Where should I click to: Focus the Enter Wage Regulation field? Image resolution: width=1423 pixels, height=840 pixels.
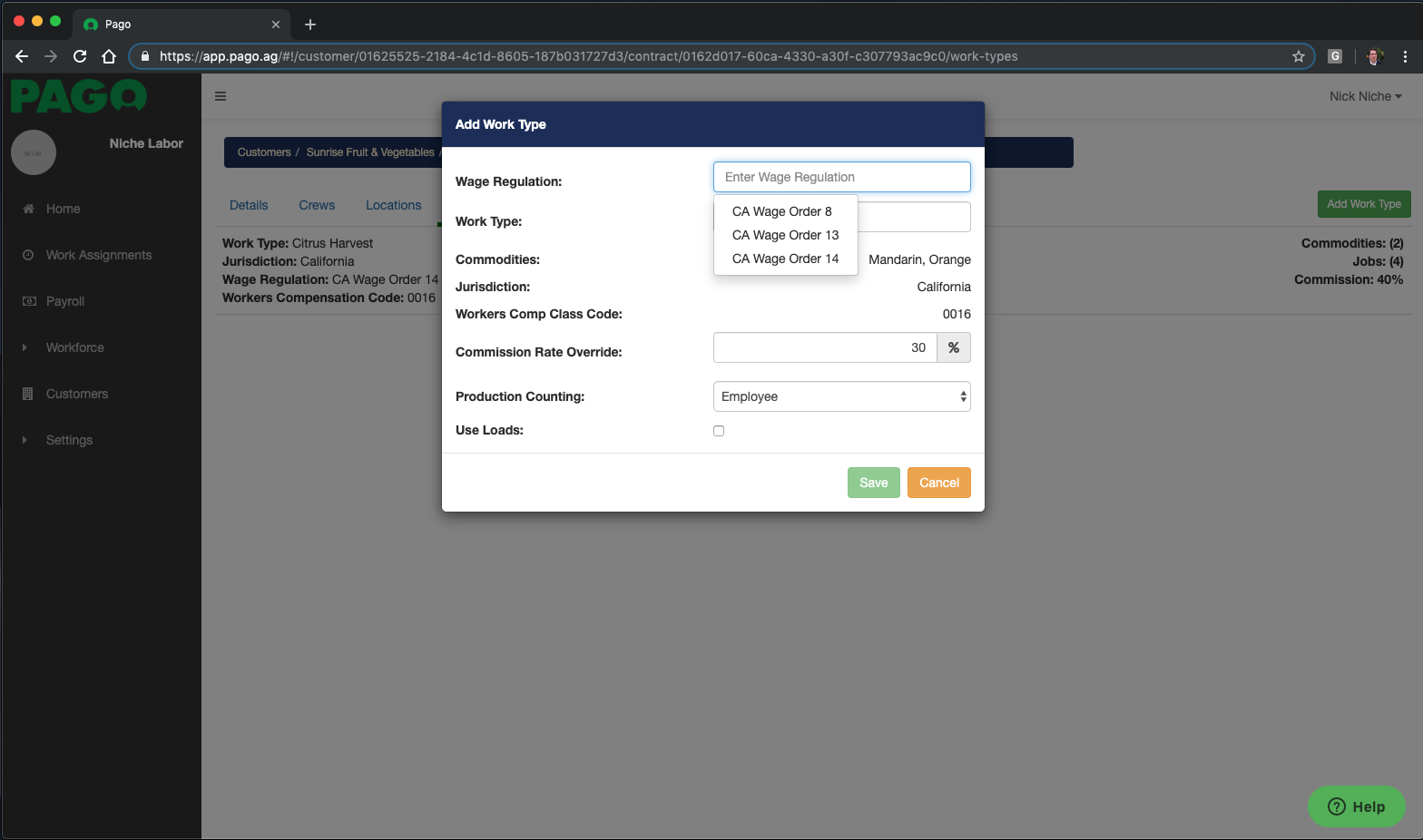pyautogui.click(x=842, y=177)
